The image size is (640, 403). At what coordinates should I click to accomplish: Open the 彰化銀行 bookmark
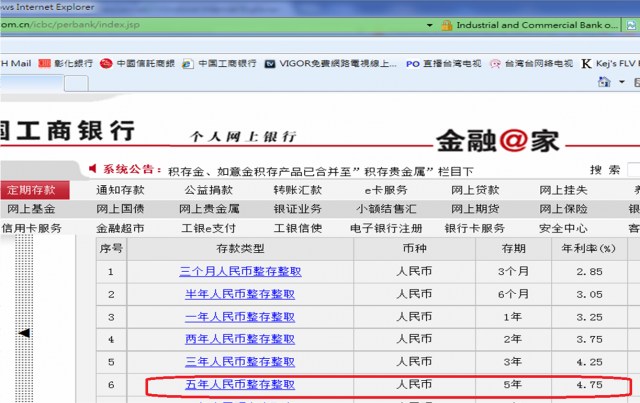point(66,63)
